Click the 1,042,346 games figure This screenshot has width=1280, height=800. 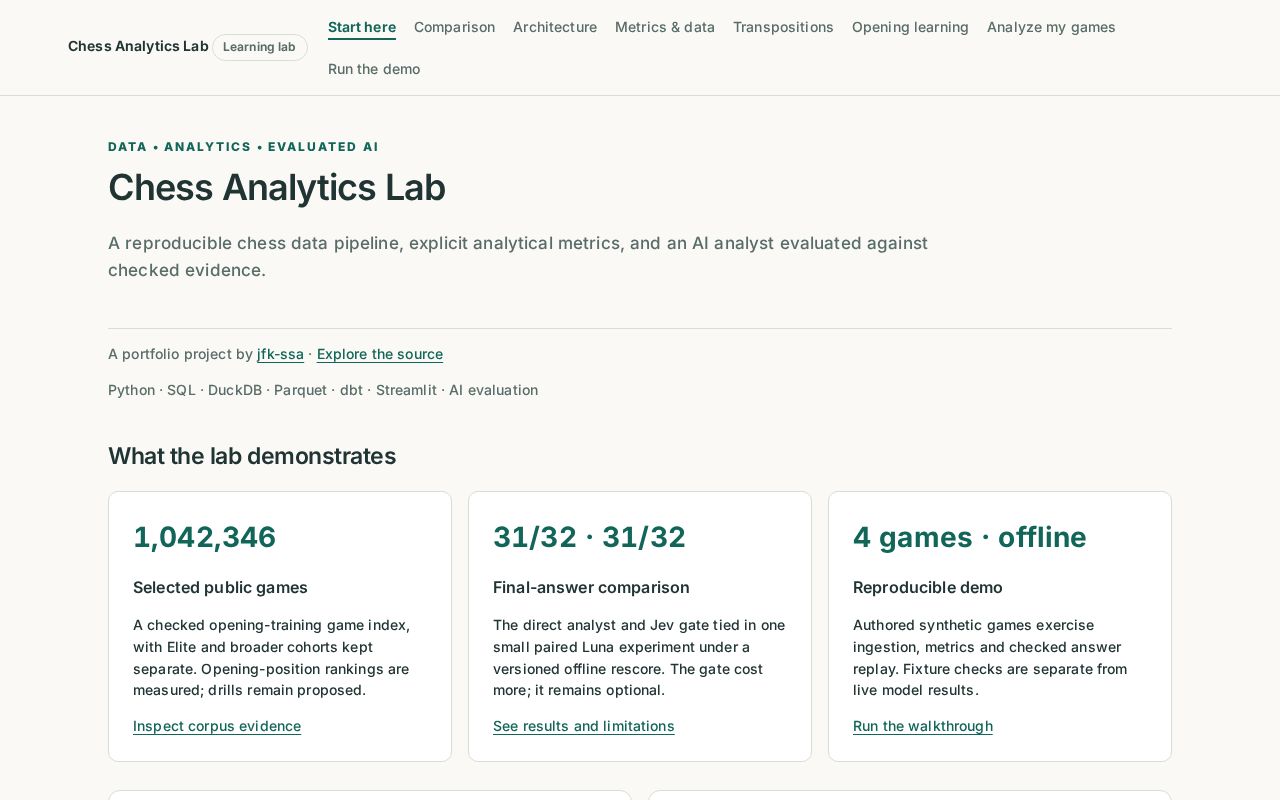tap(204, 537)
